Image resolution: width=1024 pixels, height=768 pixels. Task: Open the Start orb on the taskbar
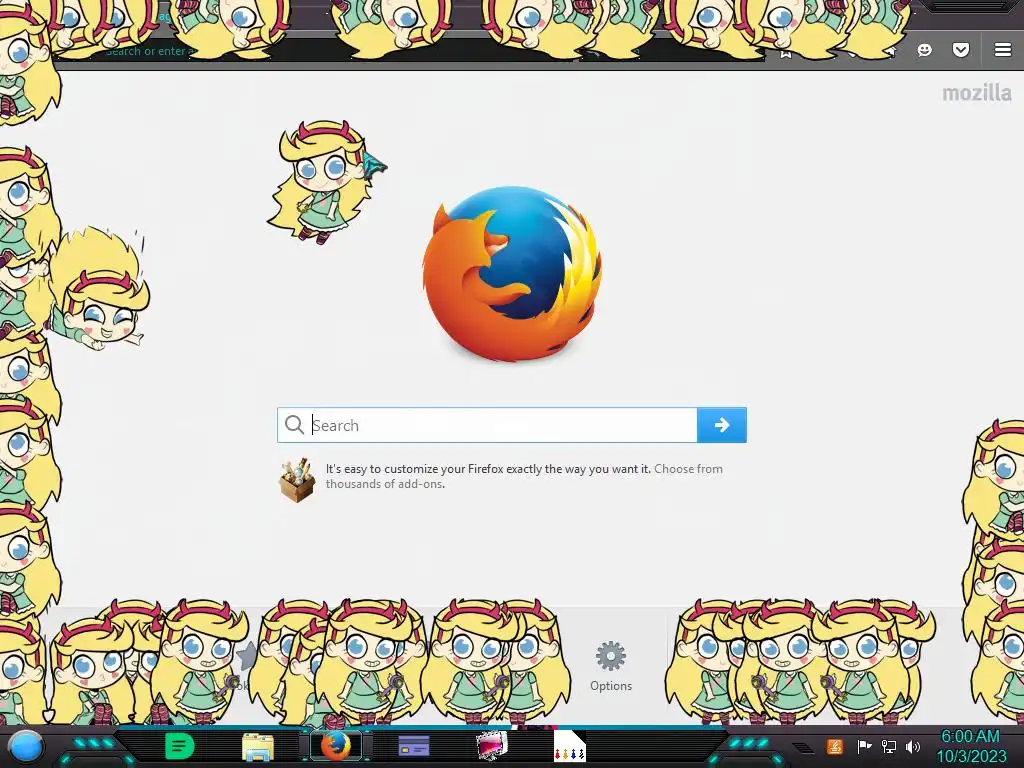[x=26, y=747]
